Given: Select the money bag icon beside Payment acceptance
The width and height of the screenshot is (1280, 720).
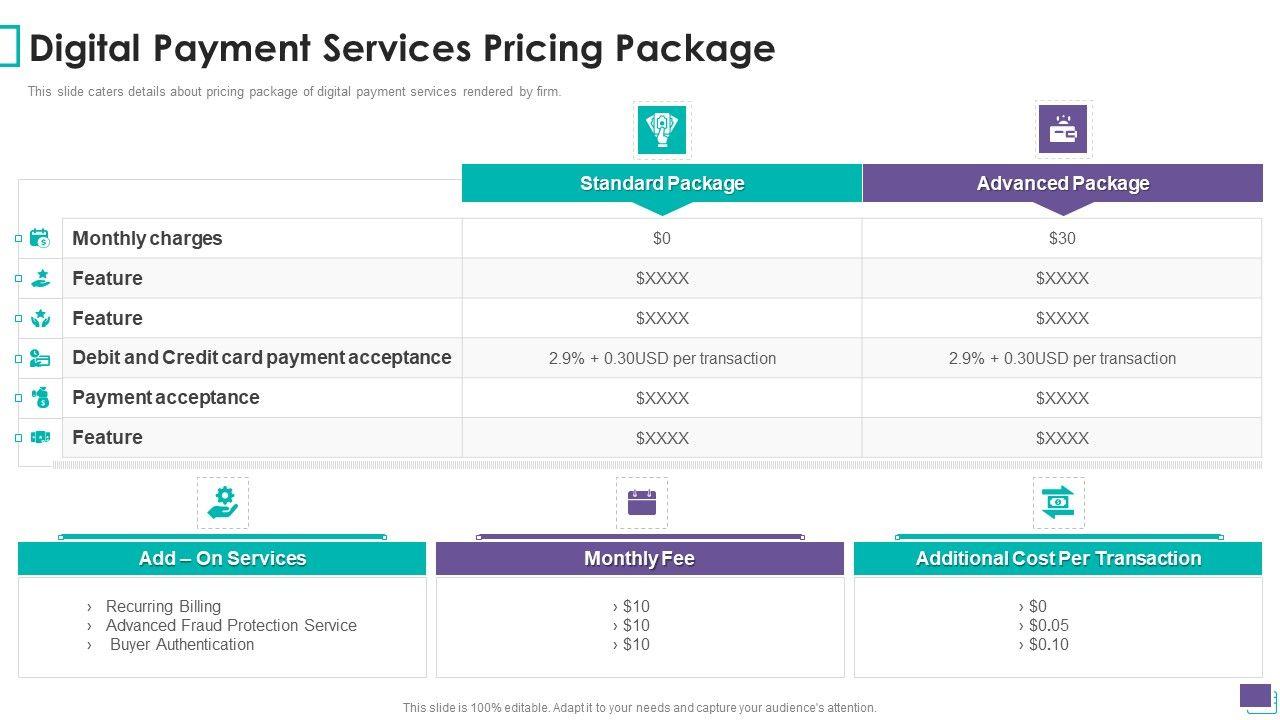Looking at the screenshot, I should 40,398.
